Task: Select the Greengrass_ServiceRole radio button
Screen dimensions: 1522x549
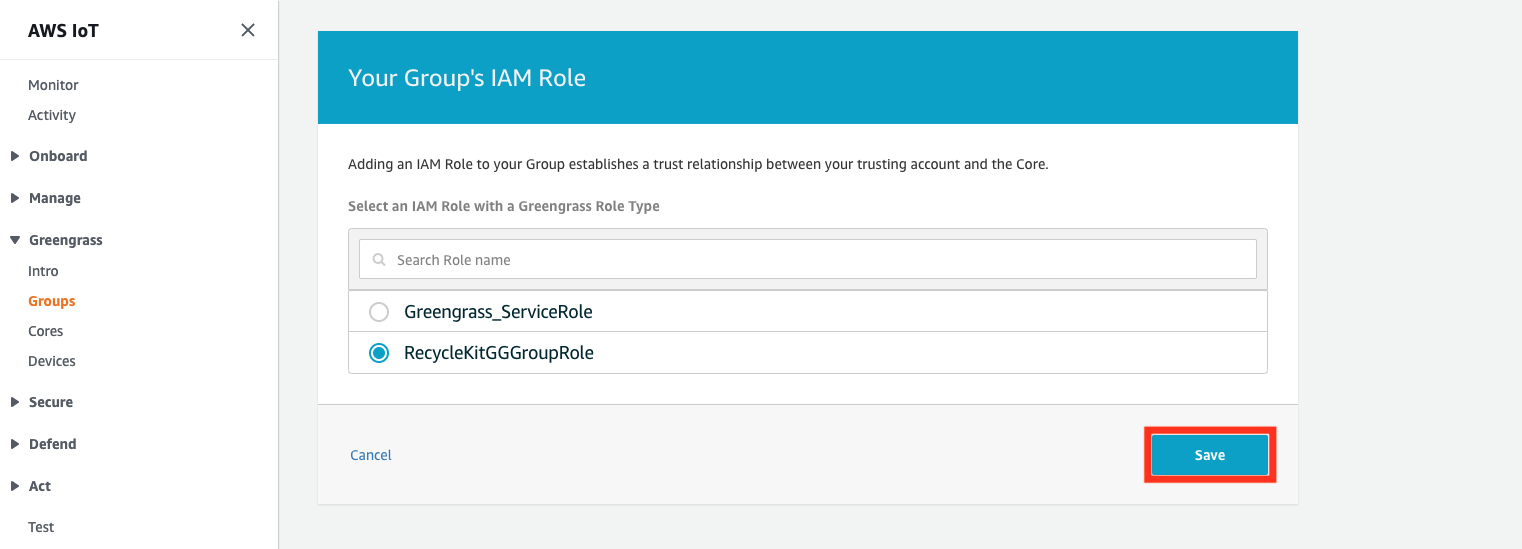Action: click(x=379, y=312)
